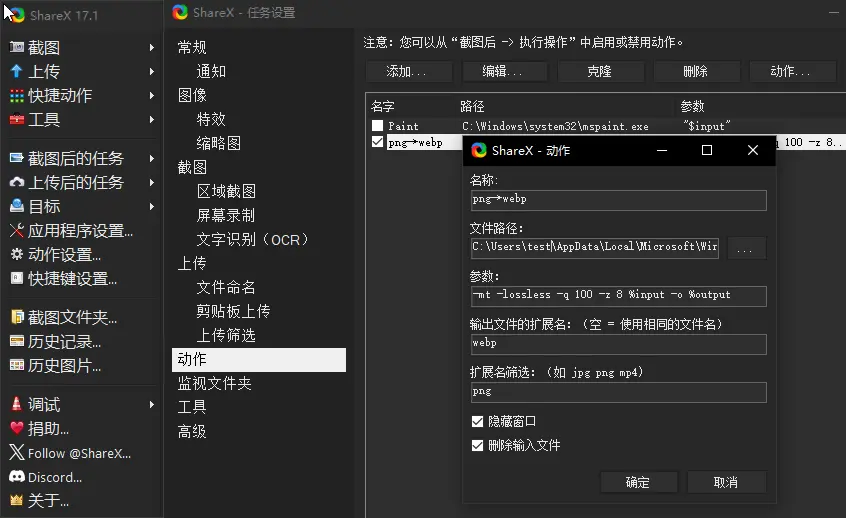The width and height of the screenshot is (846, 518).
Task: Click the 路径 column header
Action: (x=472, y=106)
